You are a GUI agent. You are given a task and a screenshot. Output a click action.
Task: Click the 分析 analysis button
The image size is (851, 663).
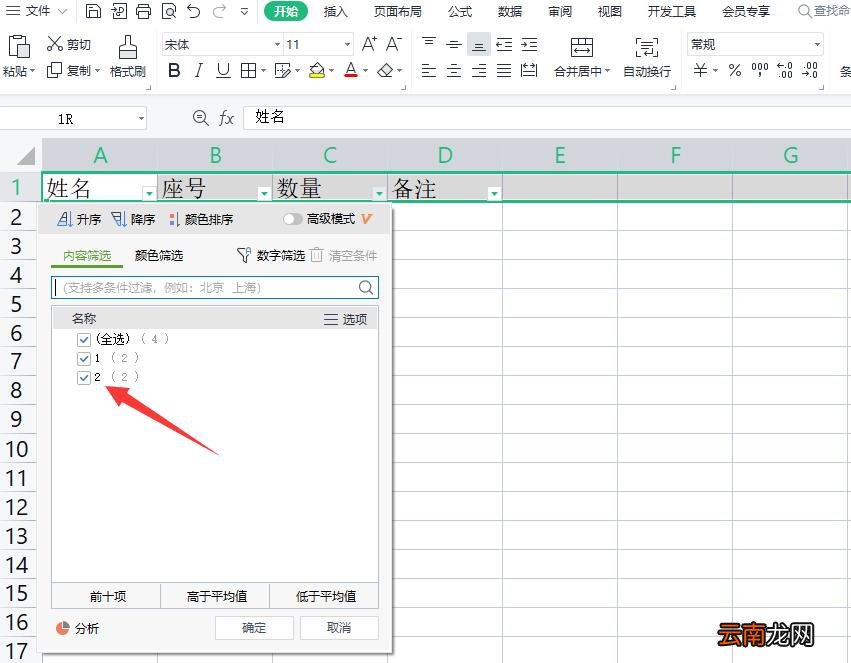(78, 628)
